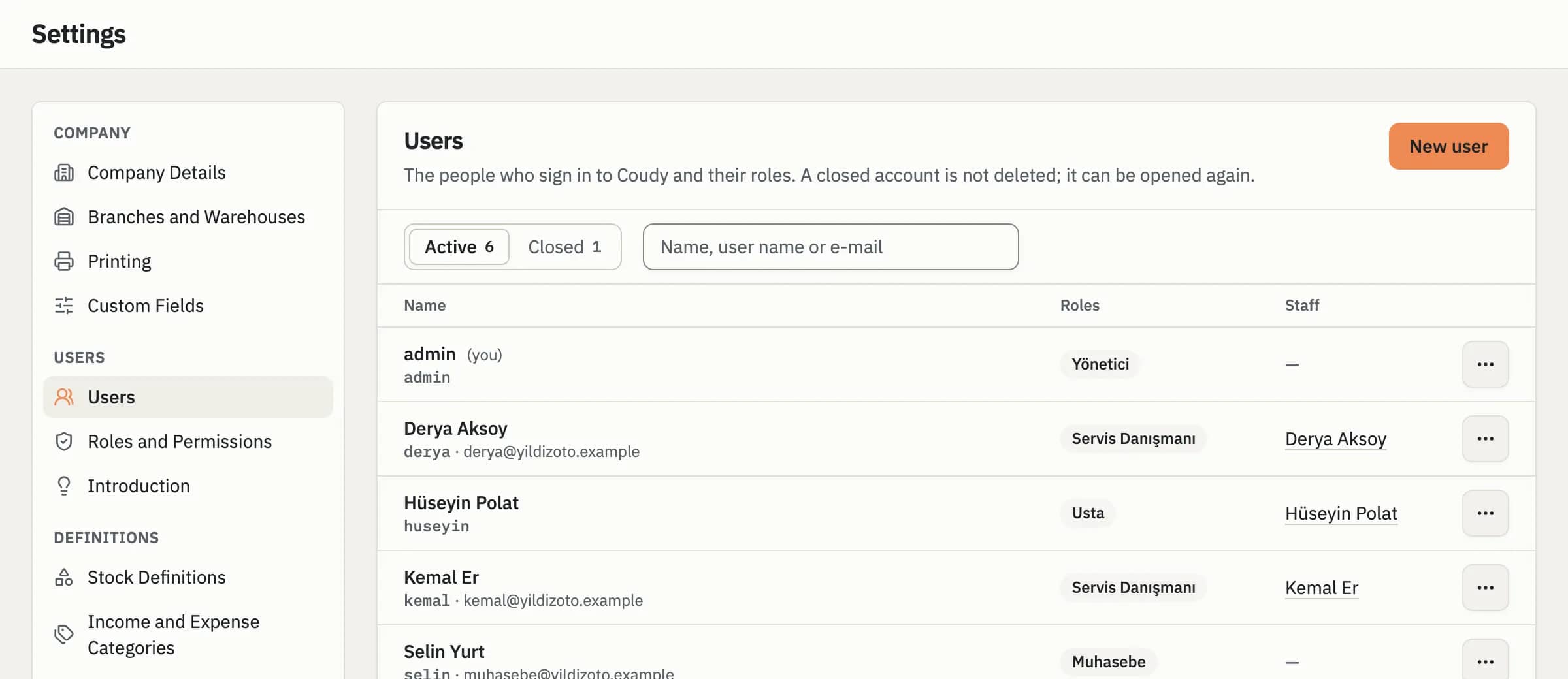Open the Printing settings page
The width and height of the screenshot is (1568, 679).
pyautogui.click(x=188, y=261)
